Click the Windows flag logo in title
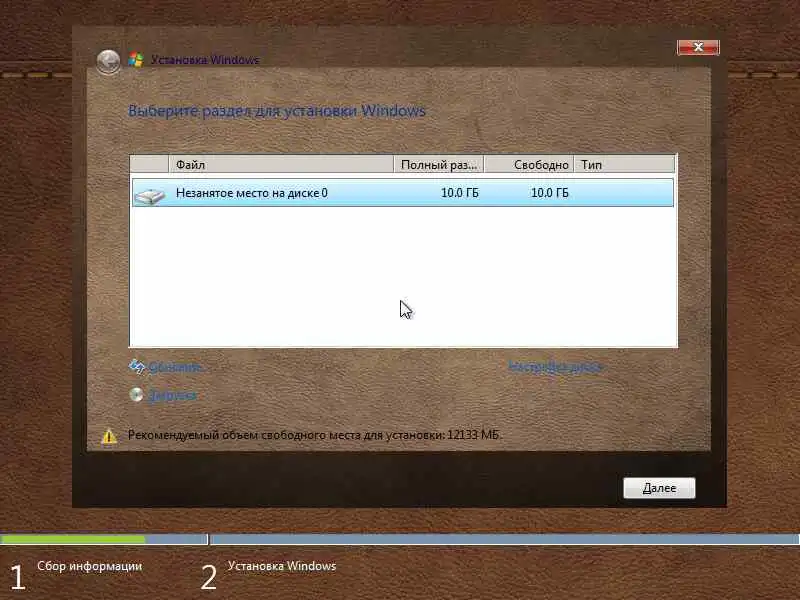800x600 pixels. pyautogui.click(x=136, y=60)
